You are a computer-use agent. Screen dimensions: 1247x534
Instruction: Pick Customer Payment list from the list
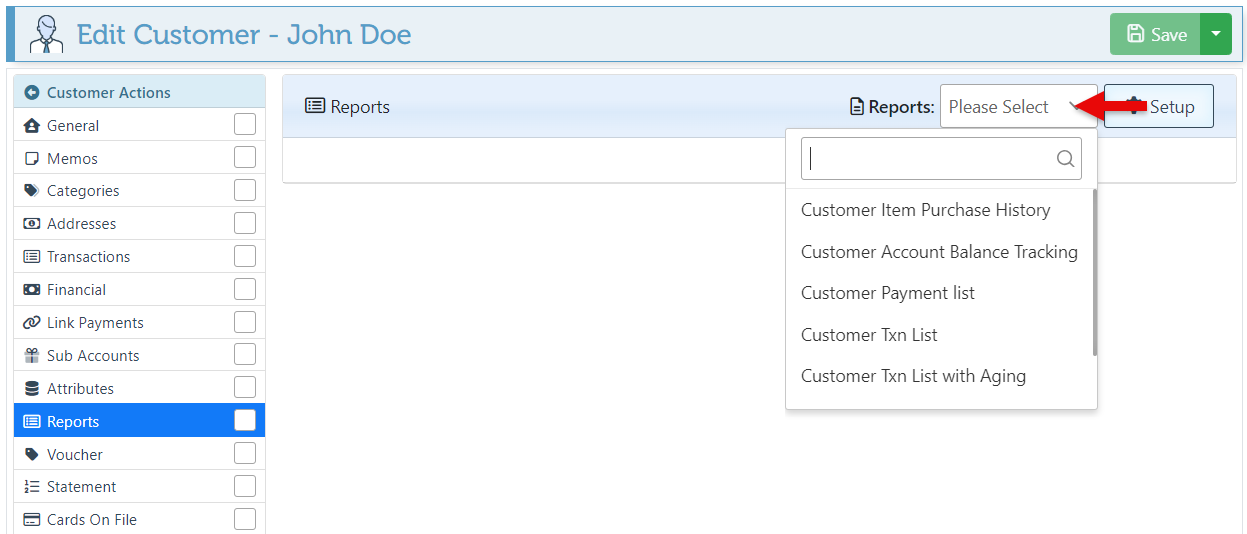point(887,293)
